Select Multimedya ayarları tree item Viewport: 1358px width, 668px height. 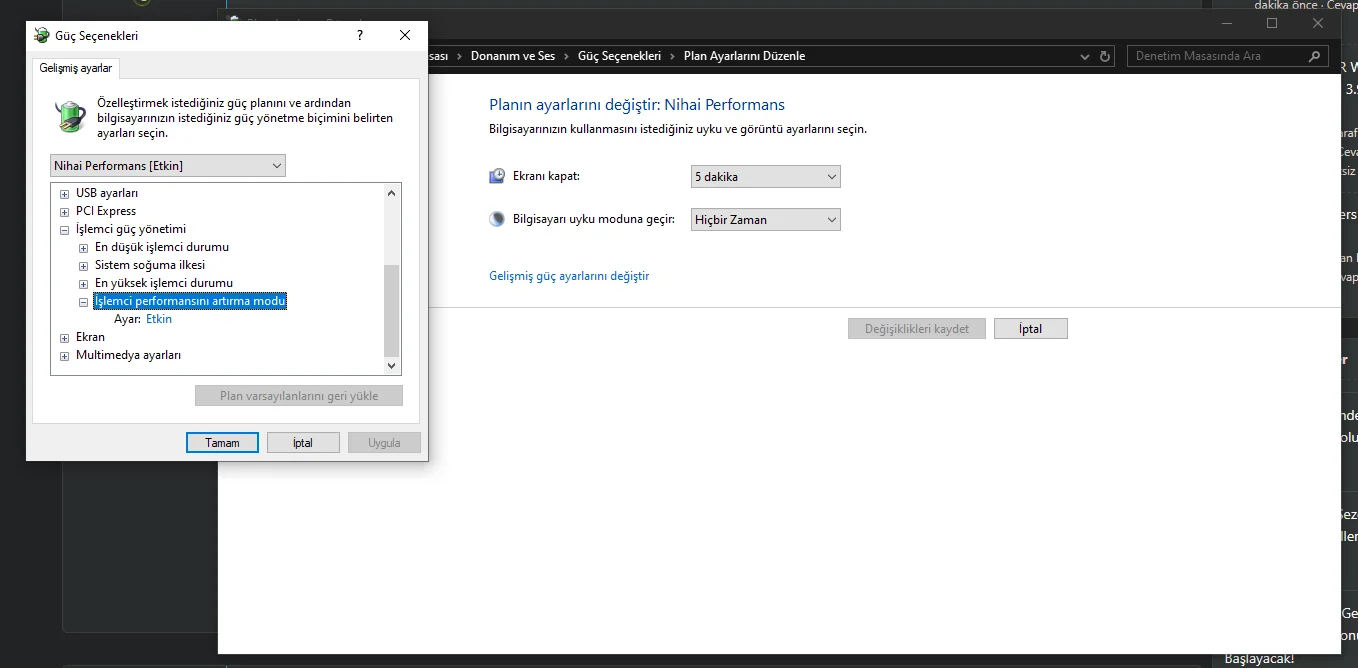click(x=128, y=355)
